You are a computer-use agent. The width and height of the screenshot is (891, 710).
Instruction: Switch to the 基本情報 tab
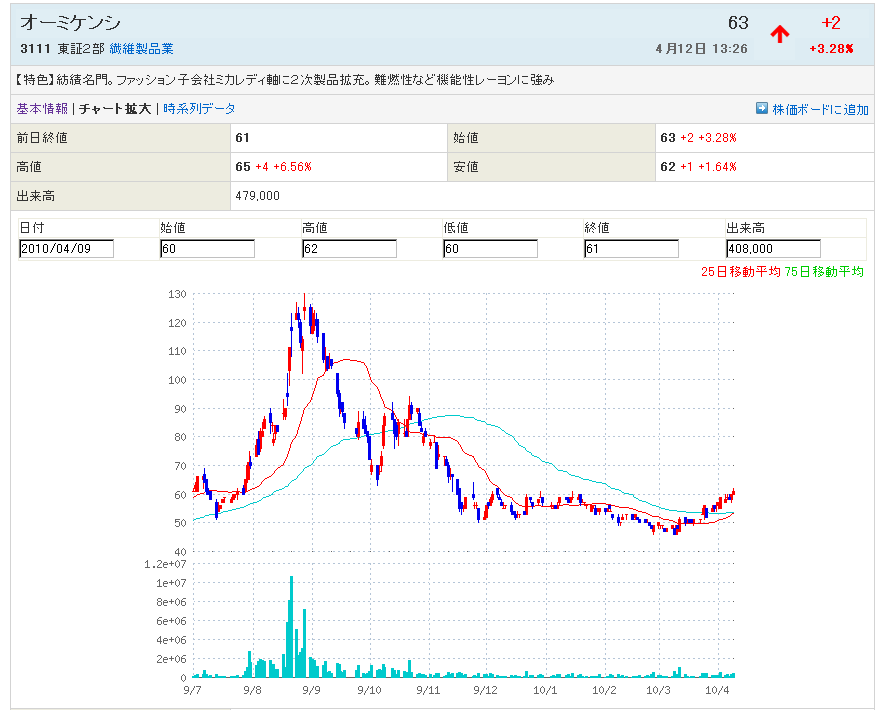tap(42, 109)
